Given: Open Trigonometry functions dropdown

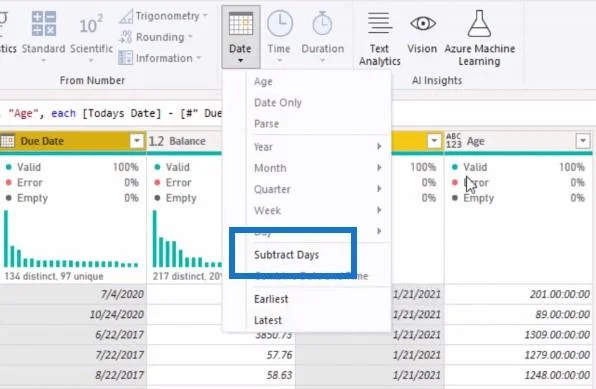Looking at the screenshot, I should point(163,16).
